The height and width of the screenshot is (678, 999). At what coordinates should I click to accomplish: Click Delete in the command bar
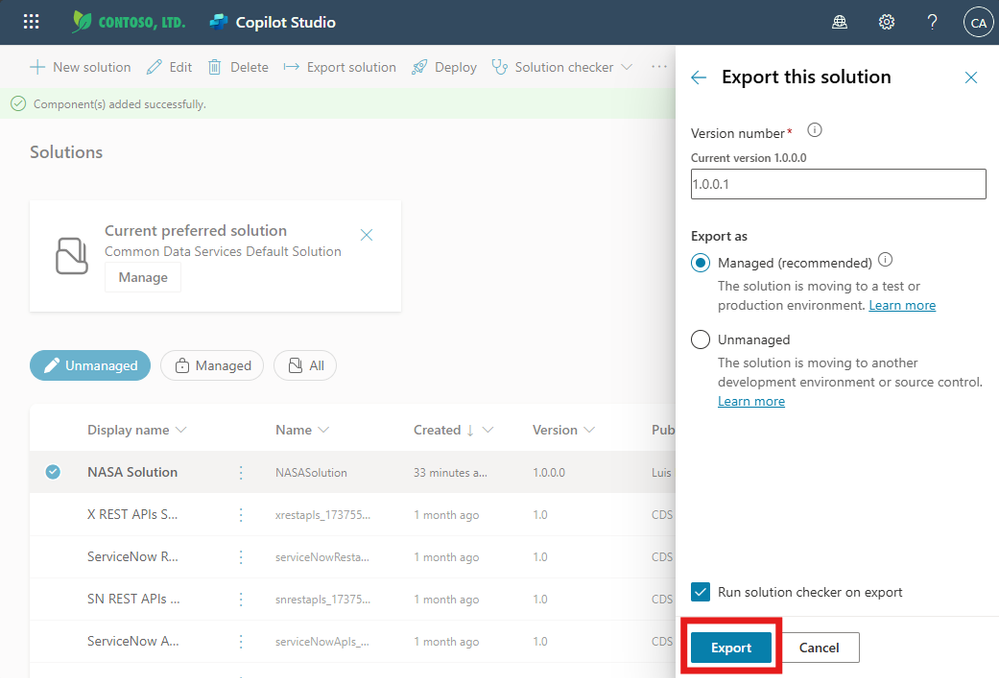(x=238, y=67)
